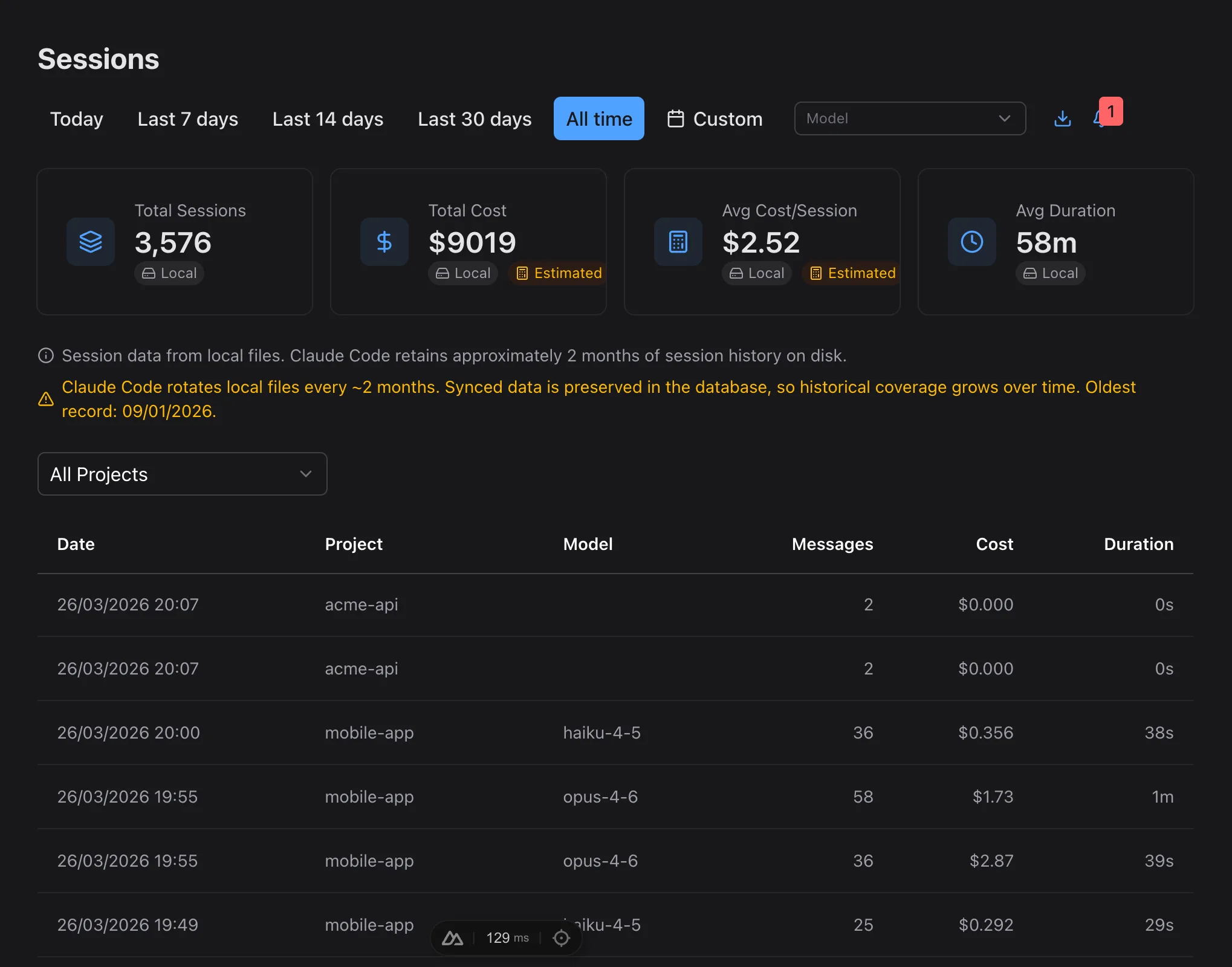Viewport: 1232px width, 967px height.
Task: Click the calendar icon next to Custom
Action: point(676,118)
